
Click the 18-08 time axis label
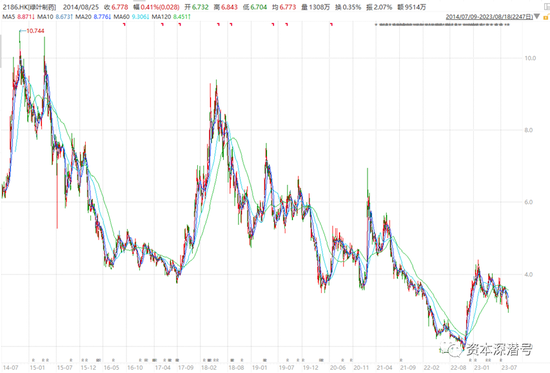coord(236,367)
